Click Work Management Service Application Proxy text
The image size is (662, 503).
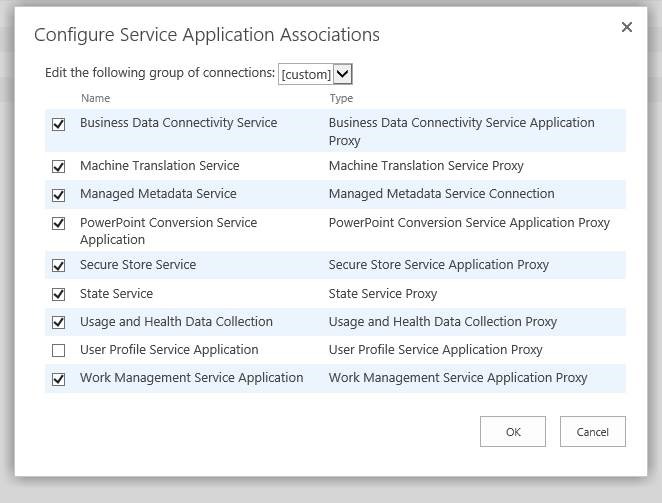[458, 378]
